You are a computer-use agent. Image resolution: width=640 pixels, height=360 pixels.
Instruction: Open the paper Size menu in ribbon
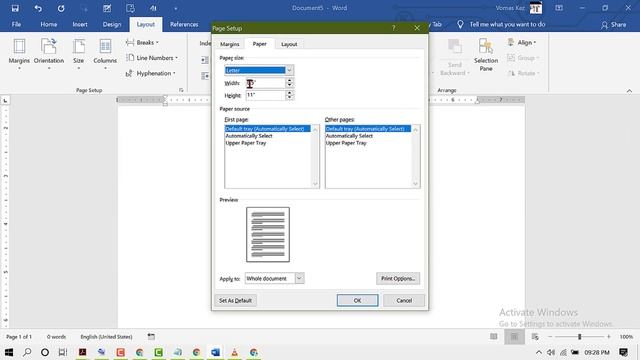coord(78,53)
